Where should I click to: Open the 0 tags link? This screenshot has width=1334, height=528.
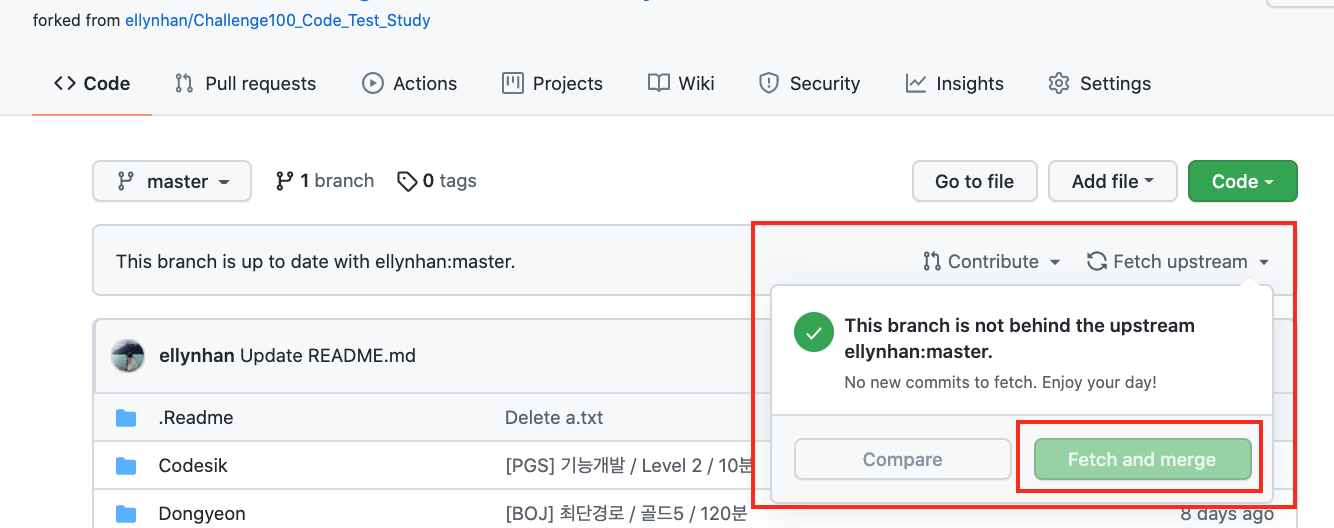point(437,181)
